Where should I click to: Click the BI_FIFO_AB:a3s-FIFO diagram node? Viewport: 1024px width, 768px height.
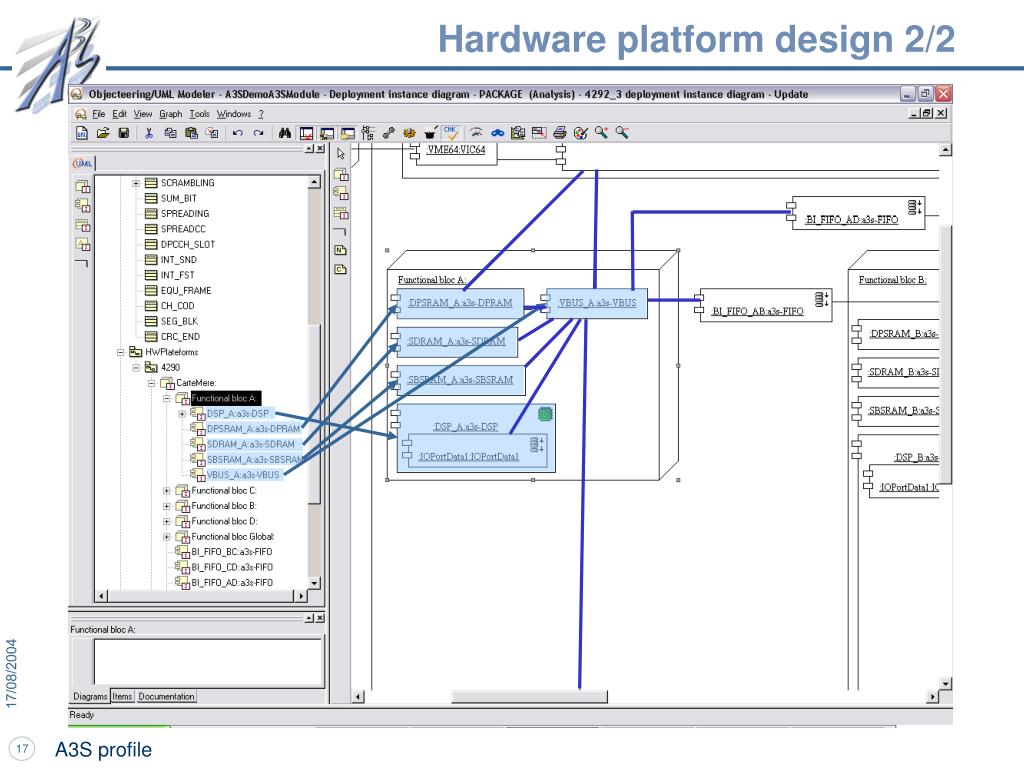765,306
